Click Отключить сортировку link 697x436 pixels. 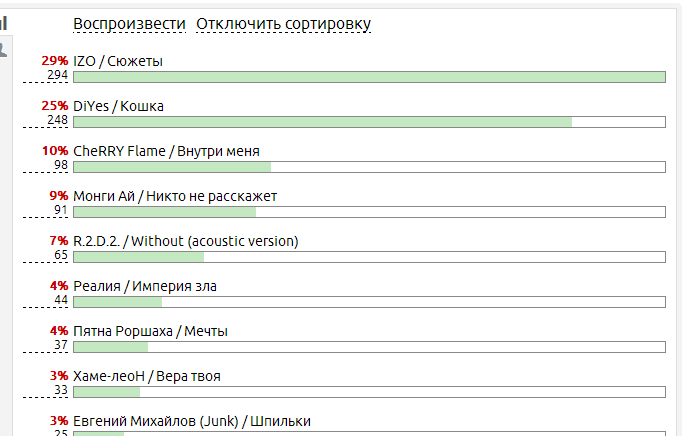(x=284, y=24)
